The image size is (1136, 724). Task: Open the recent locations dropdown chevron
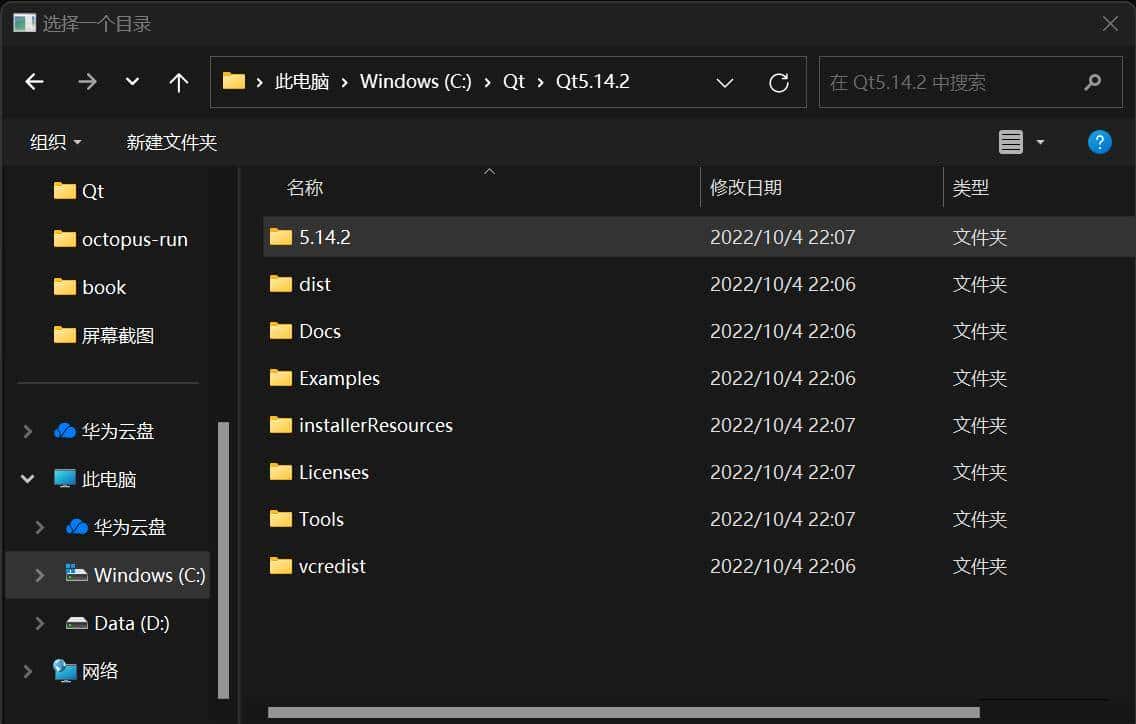(x=132, y=82)
